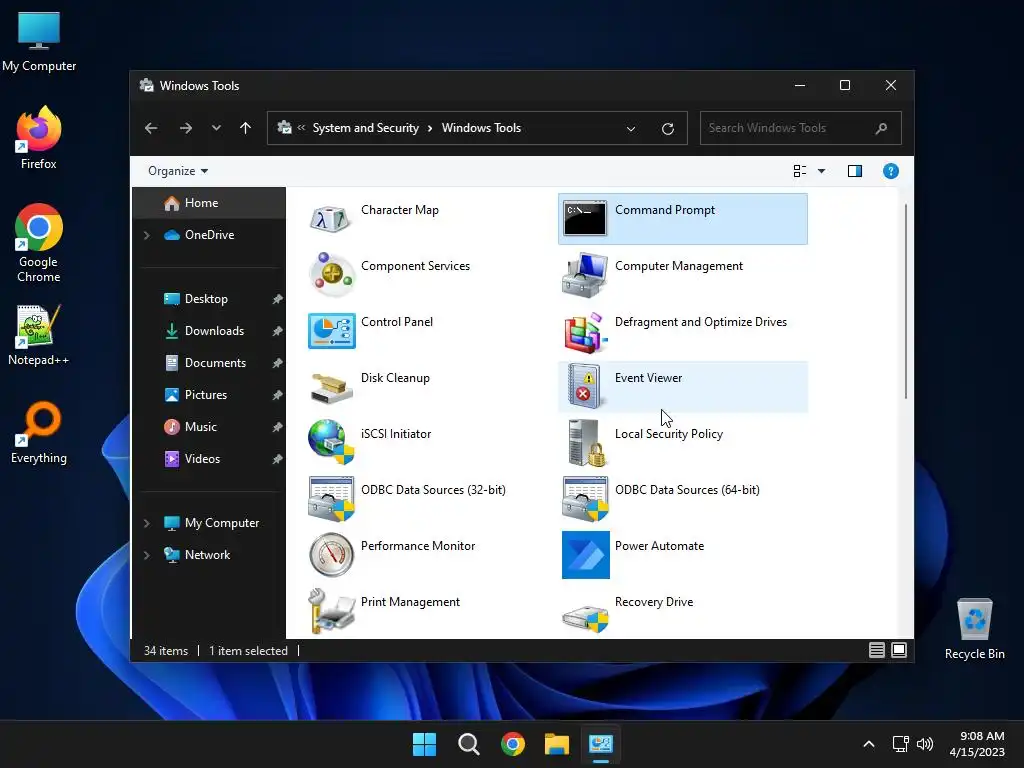Viewport: 1024px width, 768px height.
Task: Go up one folder level
Action: 246,128
